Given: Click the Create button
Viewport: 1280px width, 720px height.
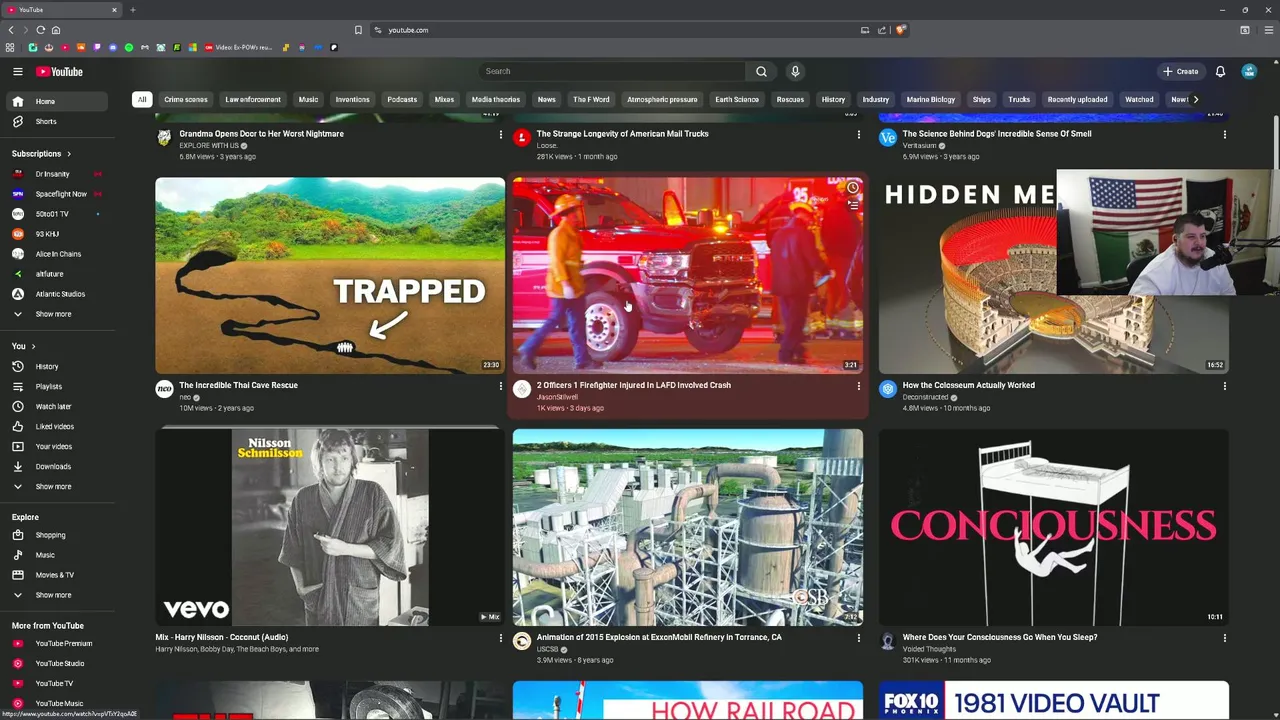Looking at the screenshot, I should click(x=1180, y=71).
